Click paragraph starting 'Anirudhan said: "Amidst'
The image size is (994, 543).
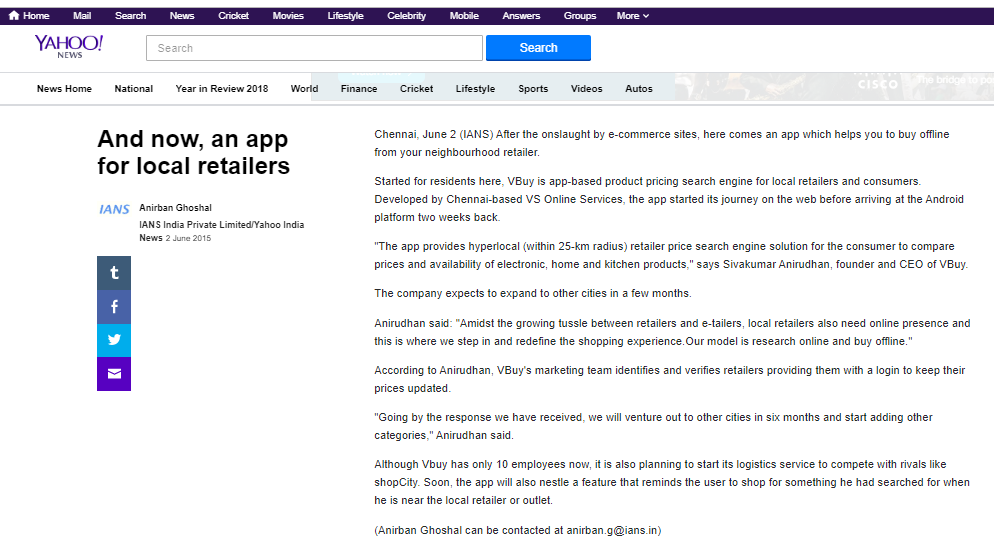coord(672,332)
